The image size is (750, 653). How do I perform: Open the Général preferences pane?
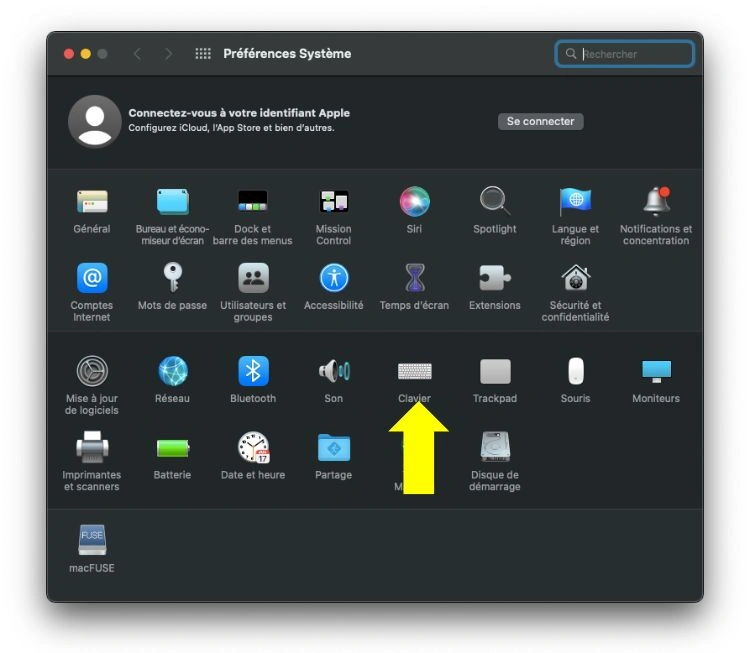click(x=92, y=201)
